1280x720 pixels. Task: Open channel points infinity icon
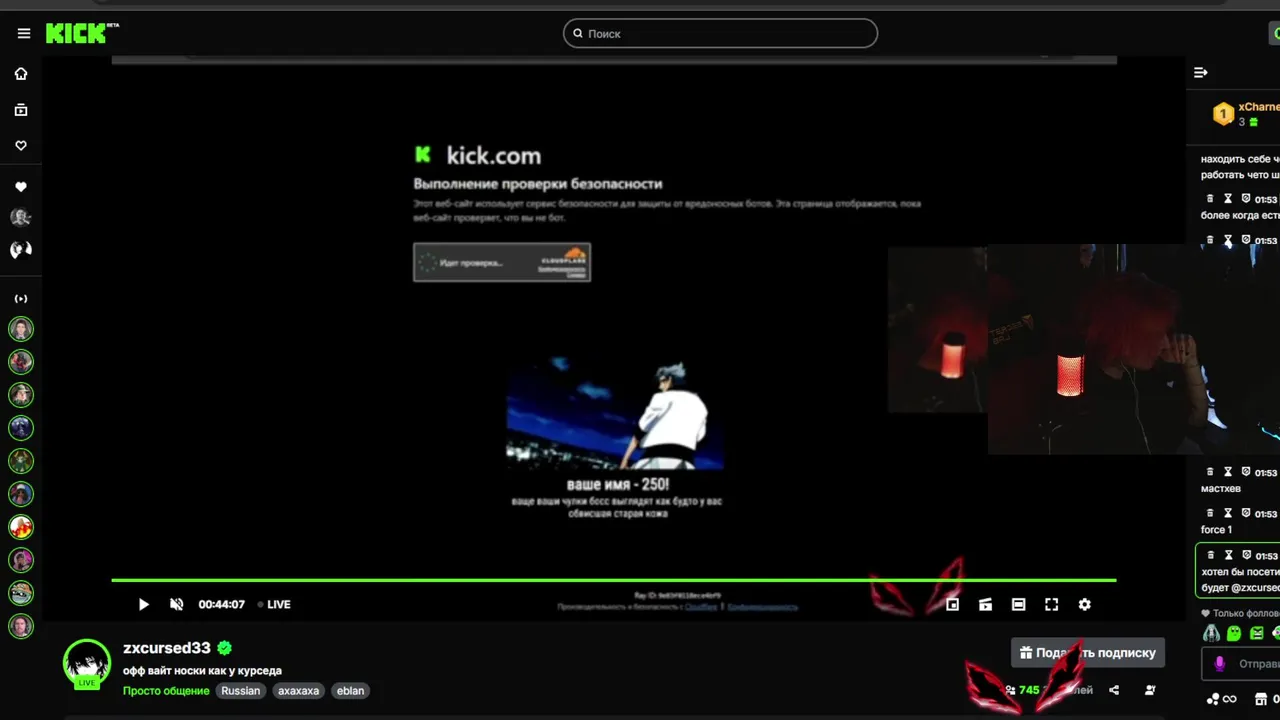pos(1230,699)
